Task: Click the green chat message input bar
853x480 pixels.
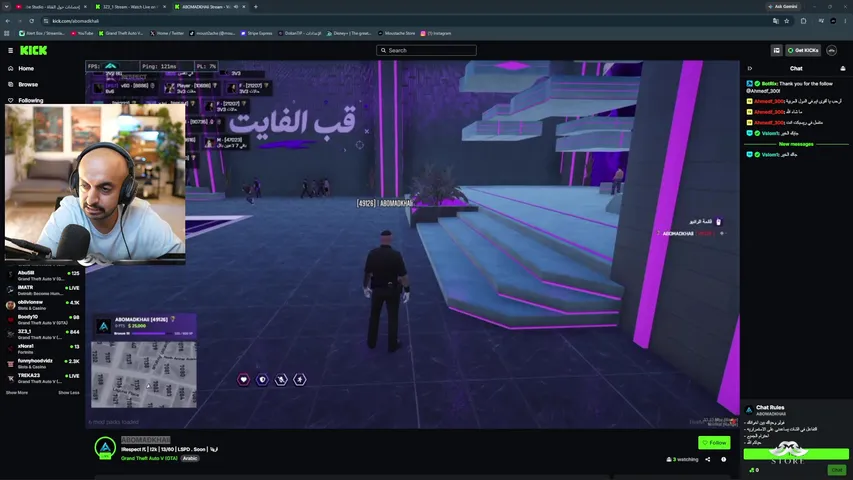Action: (796, 454)
